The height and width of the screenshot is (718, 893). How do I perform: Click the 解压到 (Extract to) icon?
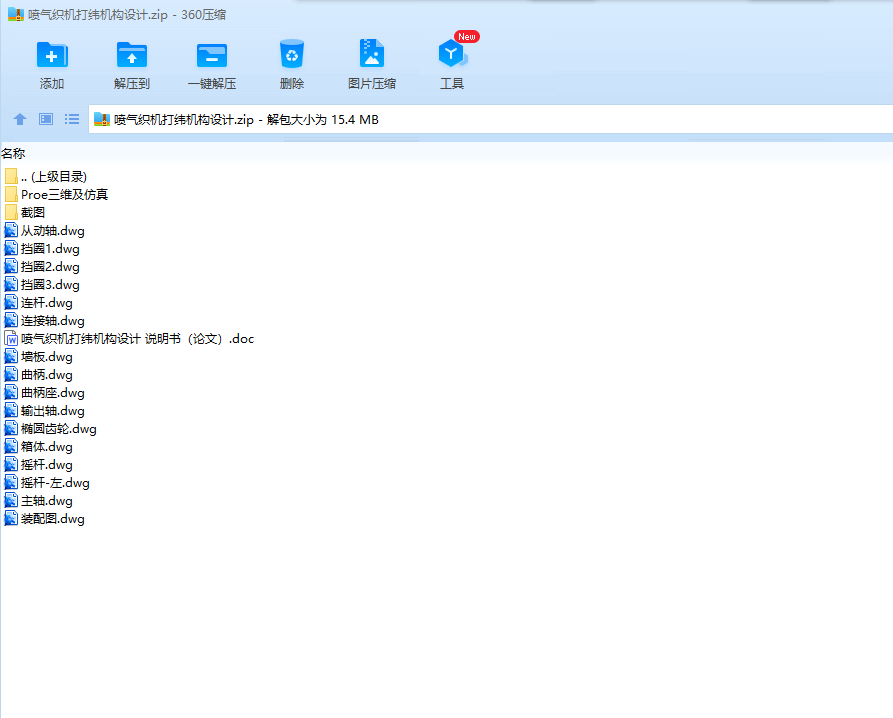132,55
